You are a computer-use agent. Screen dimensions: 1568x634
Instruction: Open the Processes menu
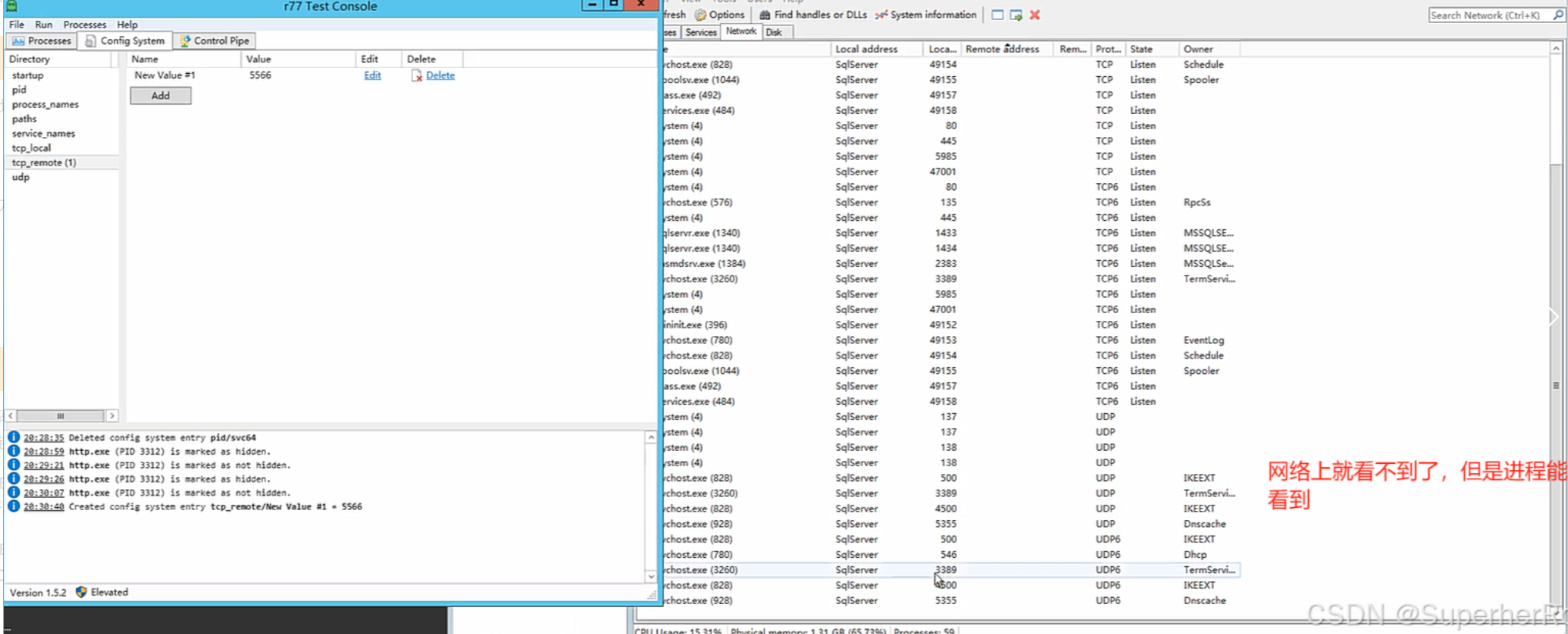point(85,25)
